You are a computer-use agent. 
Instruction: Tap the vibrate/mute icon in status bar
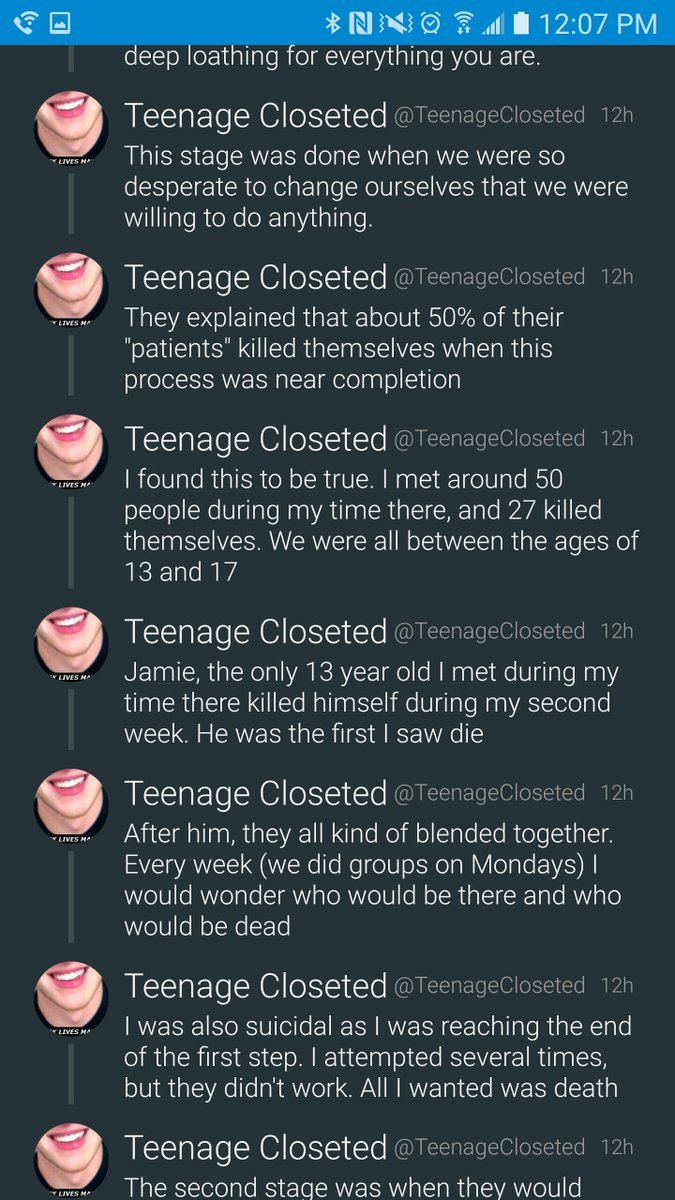394,21
